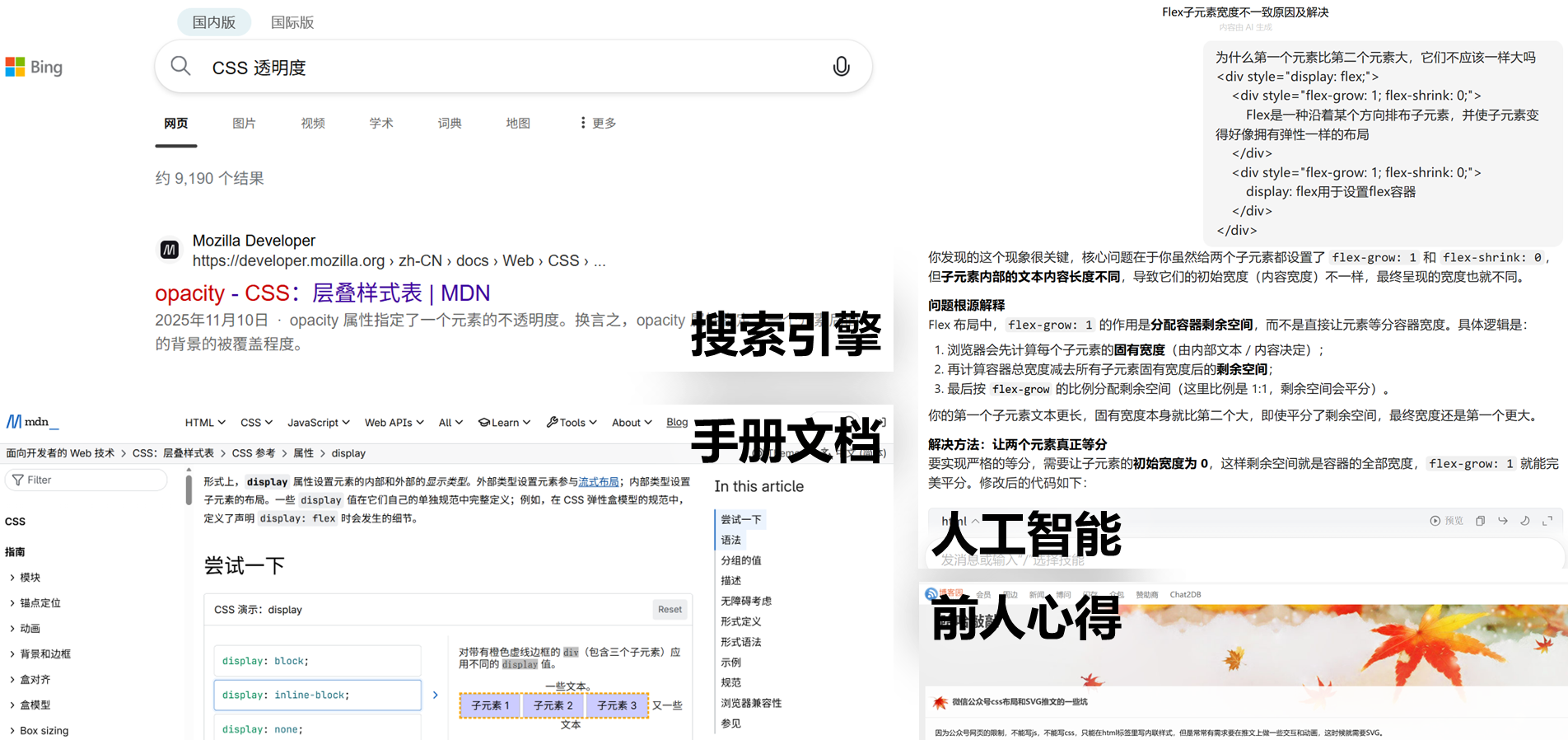Click CSS 参考 in the breadcrumb

(254, 453)
